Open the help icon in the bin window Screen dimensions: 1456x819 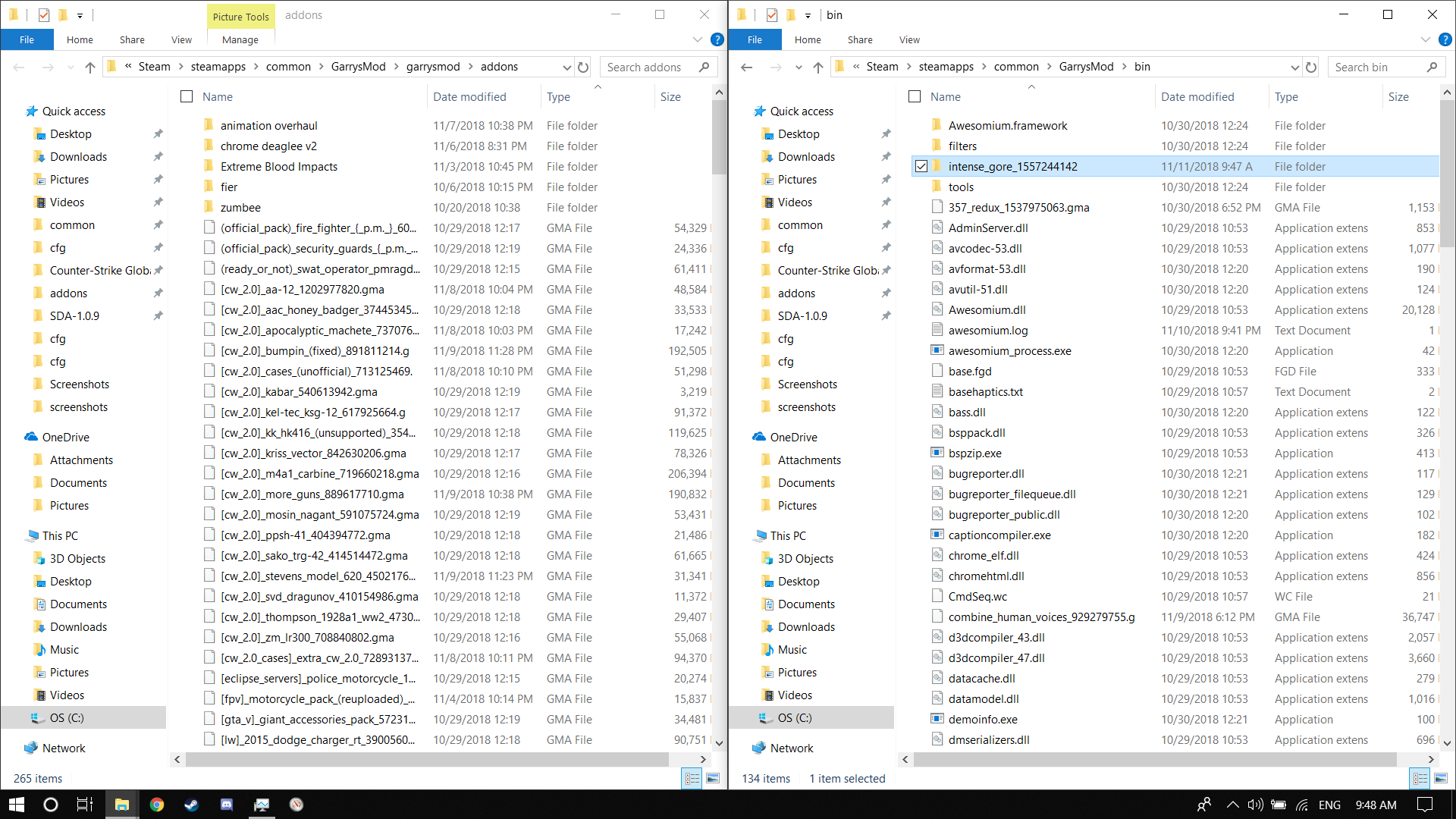coord(1445,39)
